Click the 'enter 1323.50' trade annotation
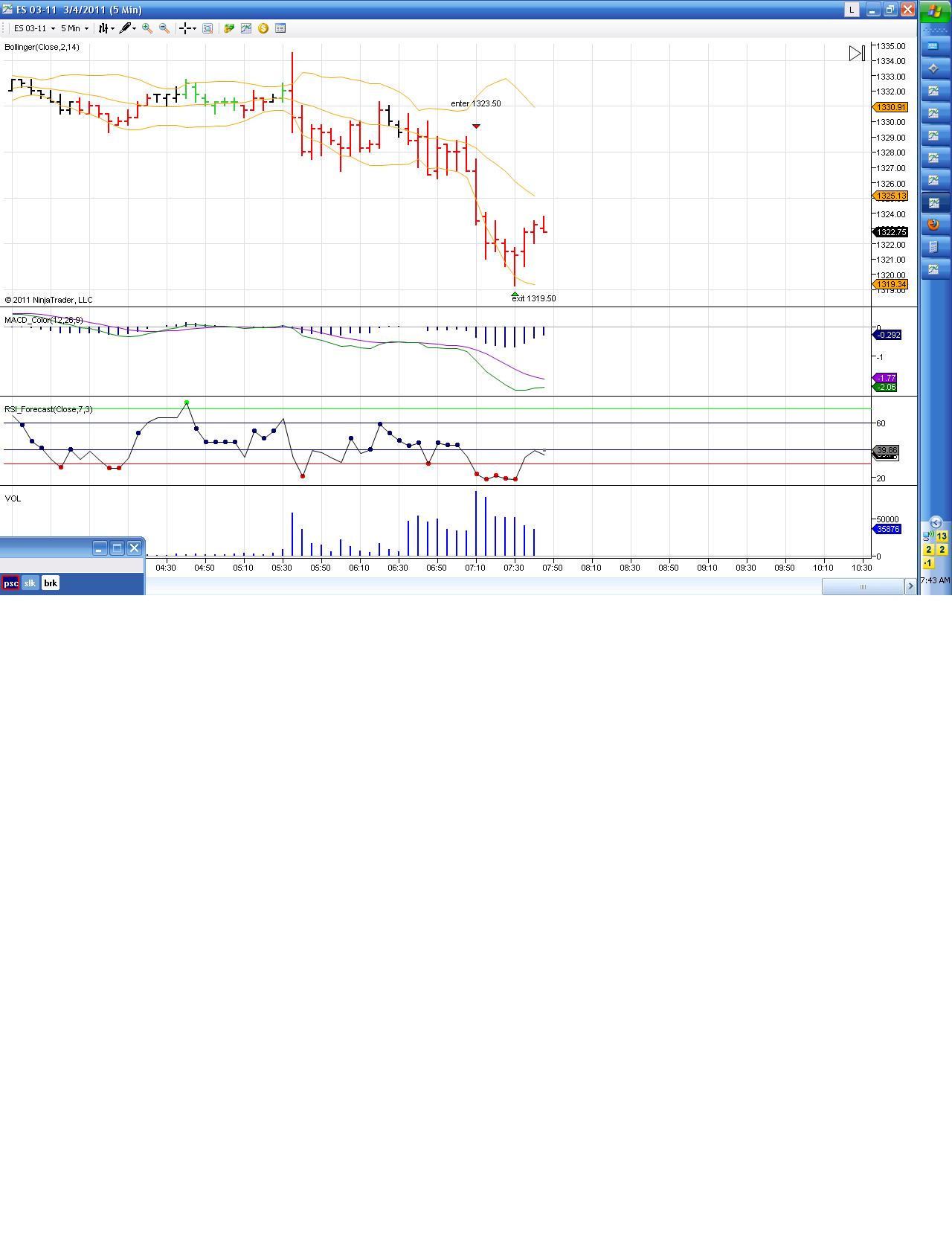952x1235 pixels. click(x=476, y=103)
